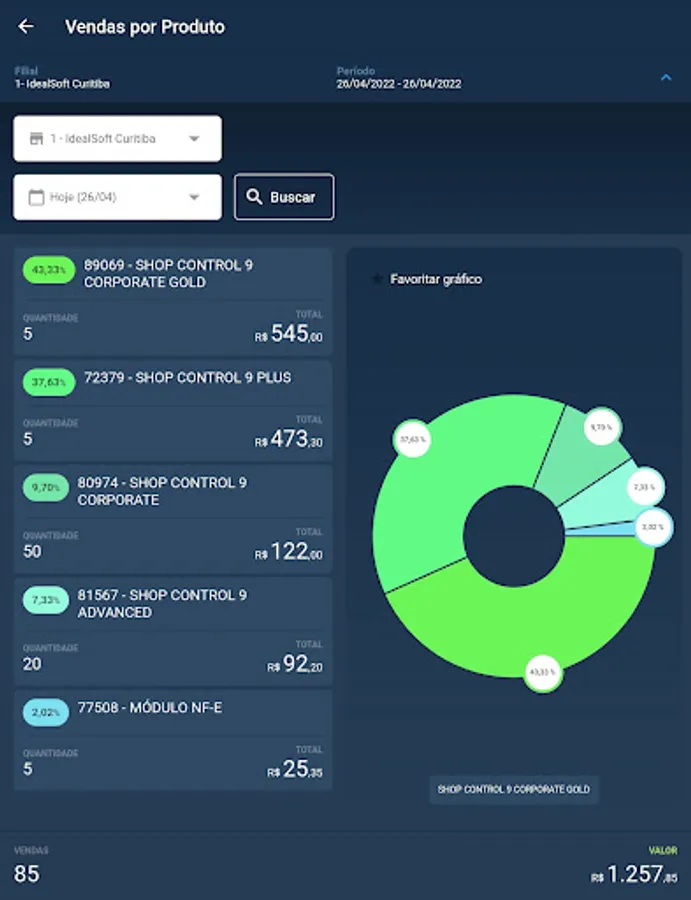
Task: Select the 9,70% badge in product list
Action: (46, 488)
